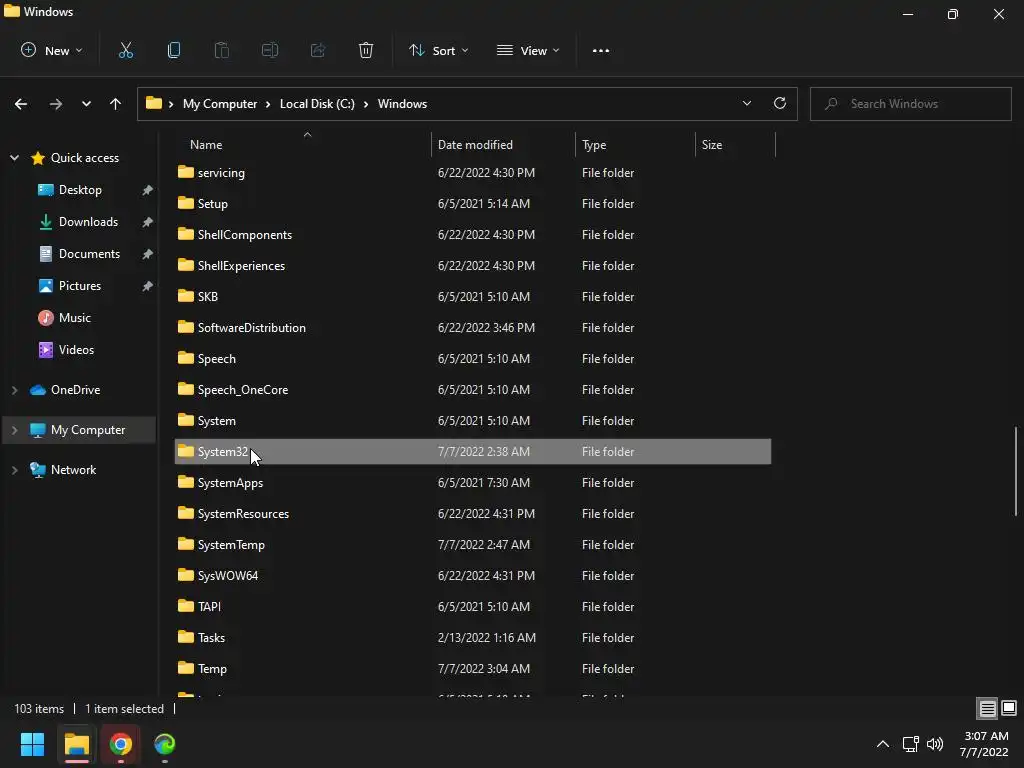Go up one folder level arrow
The image size is (1024, 768).
[x=116, y=104]
